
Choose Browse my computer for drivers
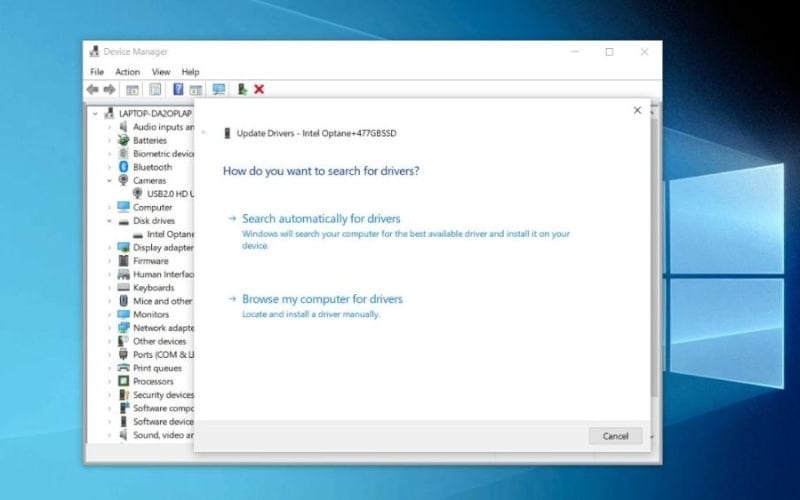pos(322,299)
